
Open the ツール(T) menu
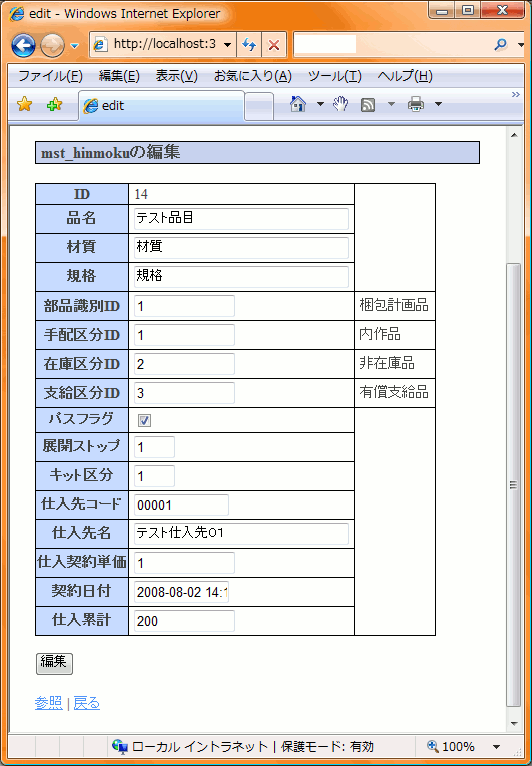pos(335,76)
